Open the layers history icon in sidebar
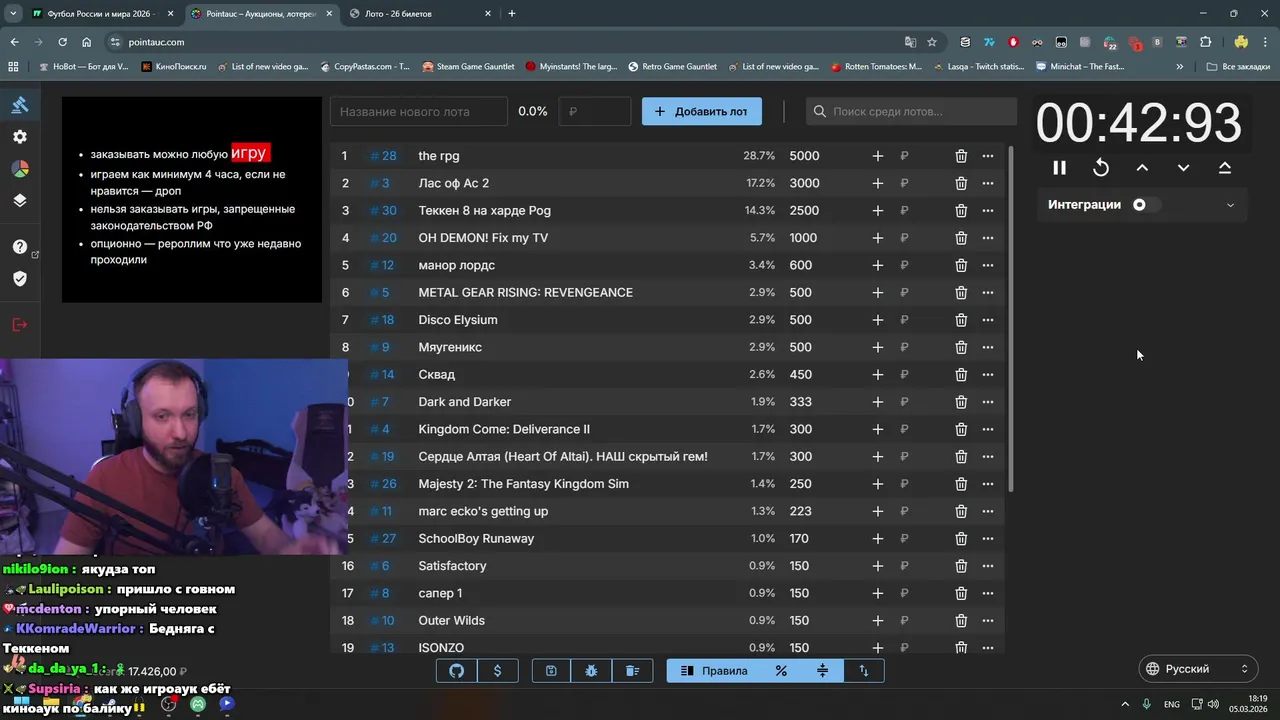The image size is (1280, 720). [x=20, y=200]
